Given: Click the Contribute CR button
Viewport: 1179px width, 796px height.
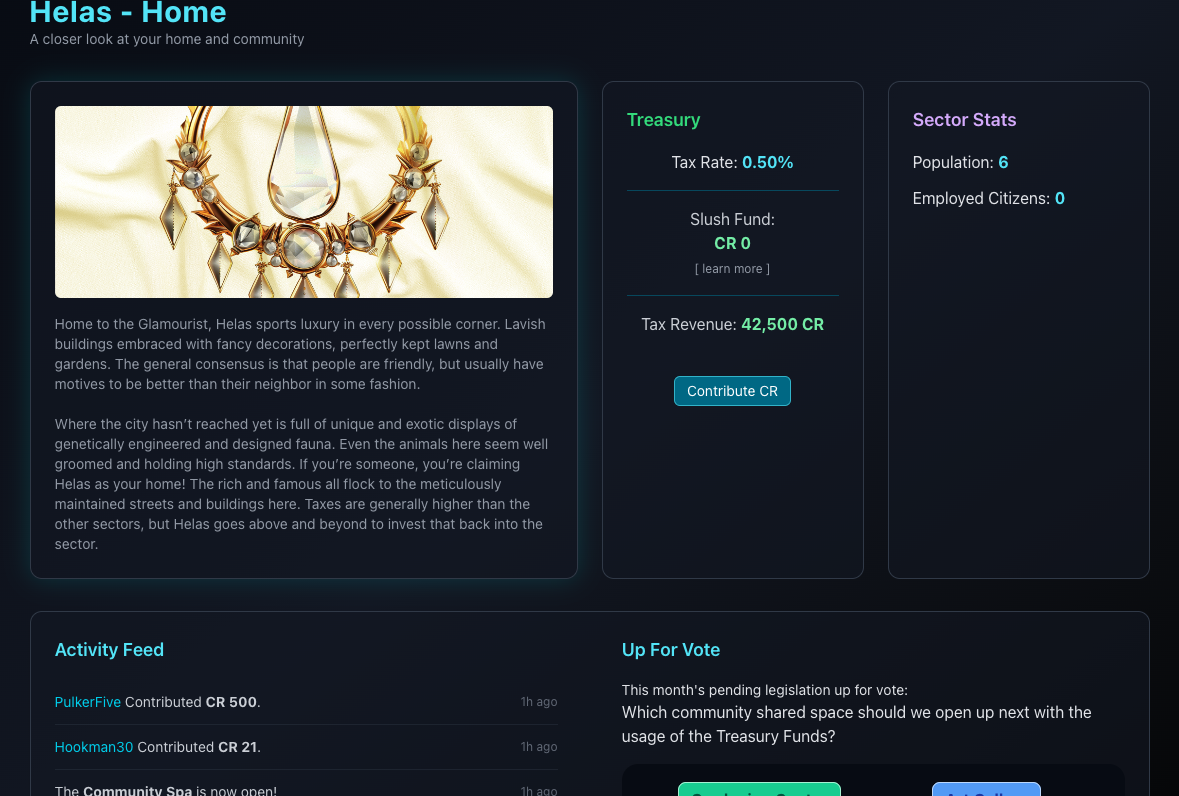Looking at the screenshot, I should [732, 391].
